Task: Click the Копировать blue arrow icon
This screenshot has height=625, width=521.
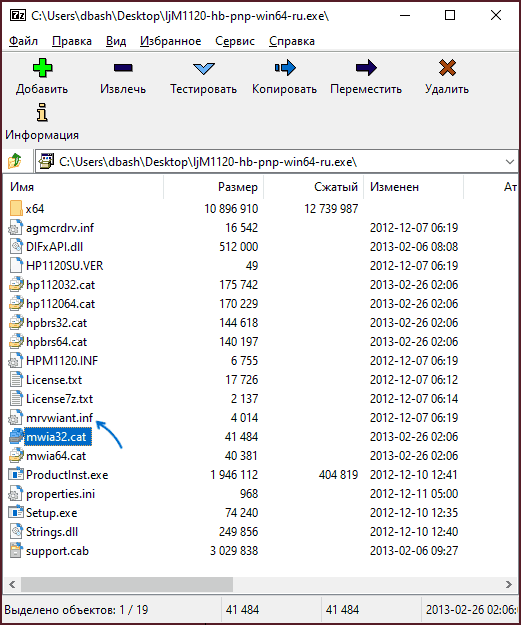Action: (x=285, y=68)
